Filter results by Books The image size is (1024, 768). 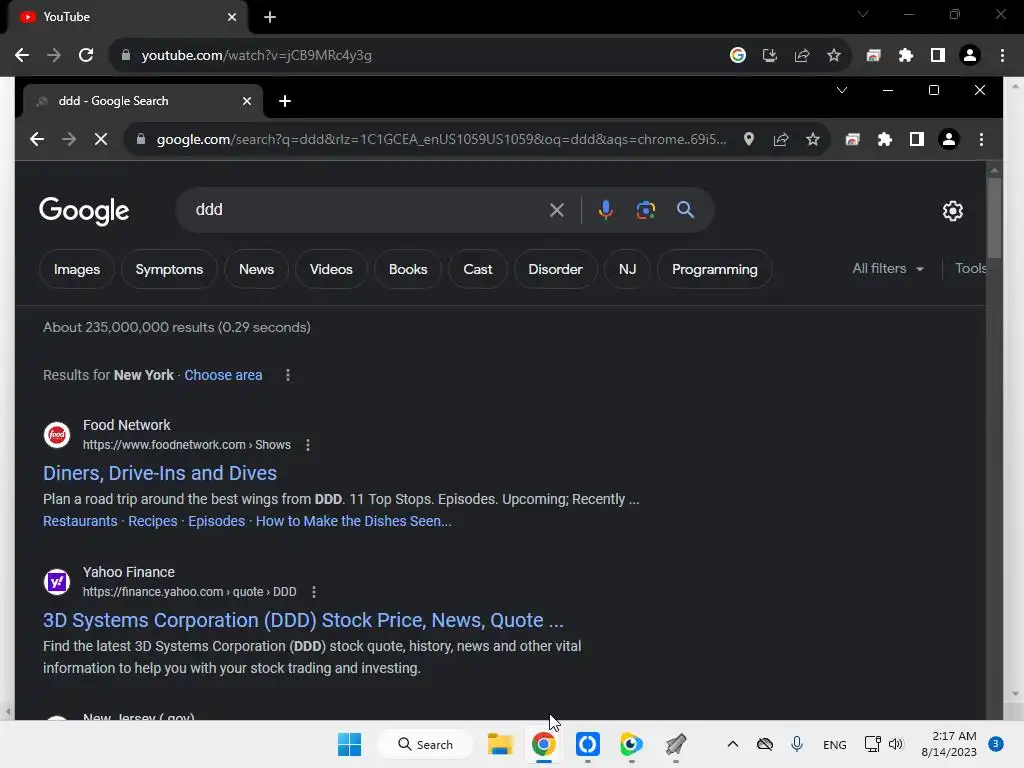tap(408, 269)
